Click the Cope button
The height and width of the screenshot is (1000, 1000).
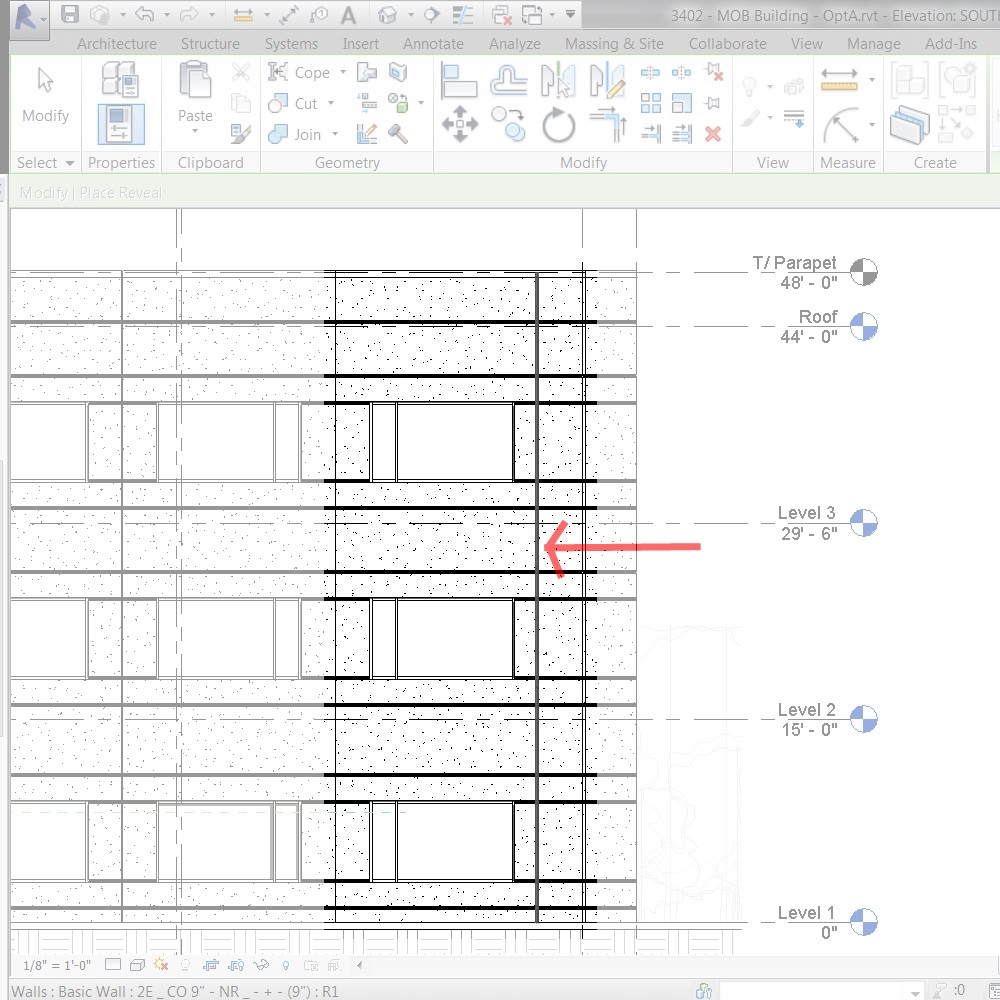point(298,72)
